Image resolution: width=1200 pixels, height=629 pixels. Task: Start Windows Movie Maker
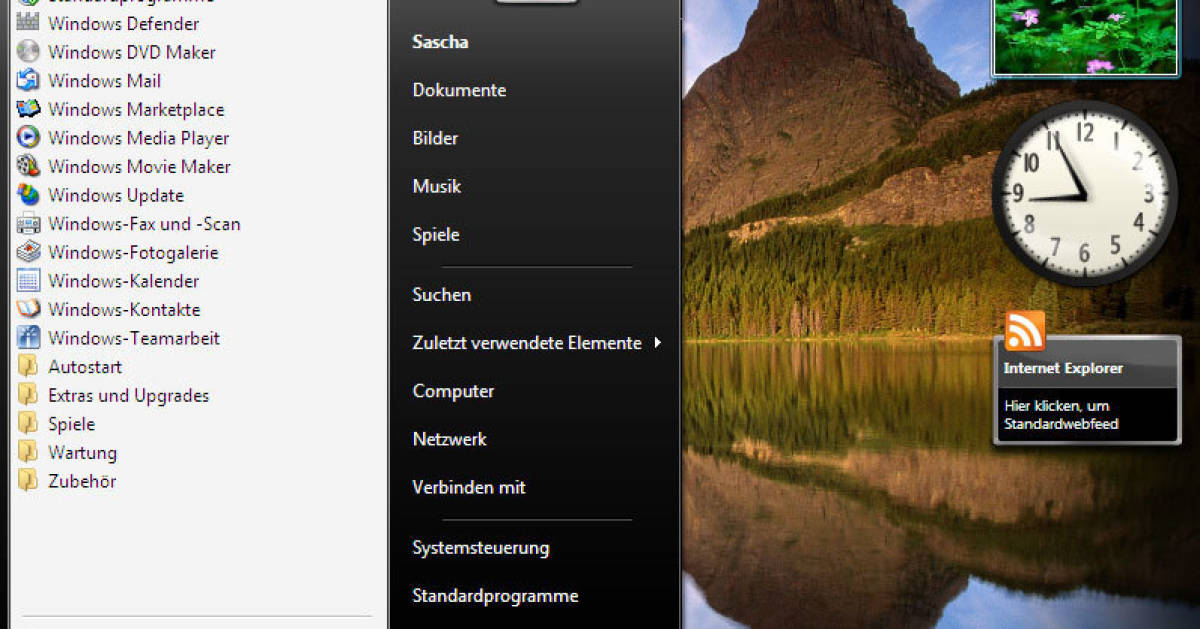point(136,166)
